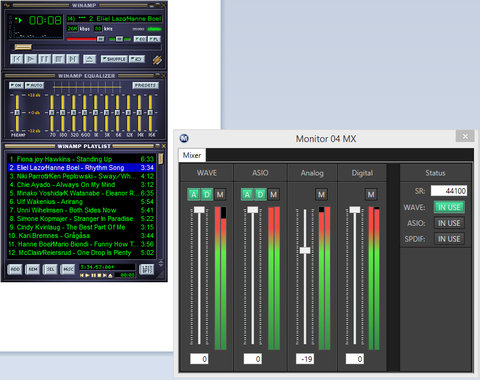Click Winamp lightning bolt about icon
480x380 pixels.
(157, 60)
